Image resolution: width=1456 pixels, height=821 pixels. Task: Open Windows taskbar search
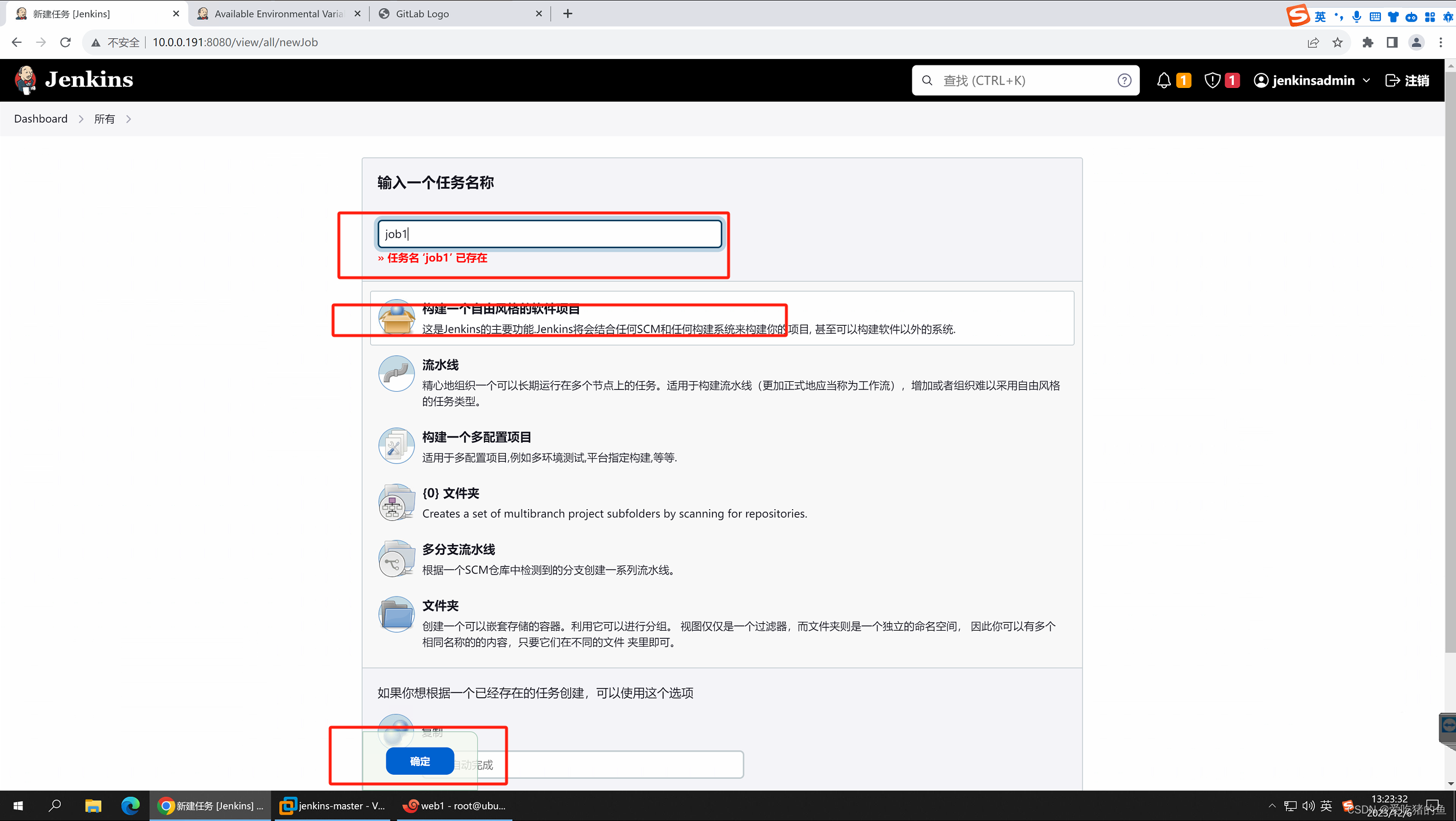tap(55, 805)
